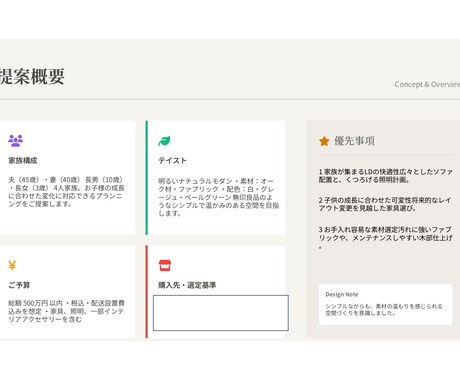The width and height of the screenshot is (460, 380).
Task: Click the Design Note label
Action: point(342,294)
